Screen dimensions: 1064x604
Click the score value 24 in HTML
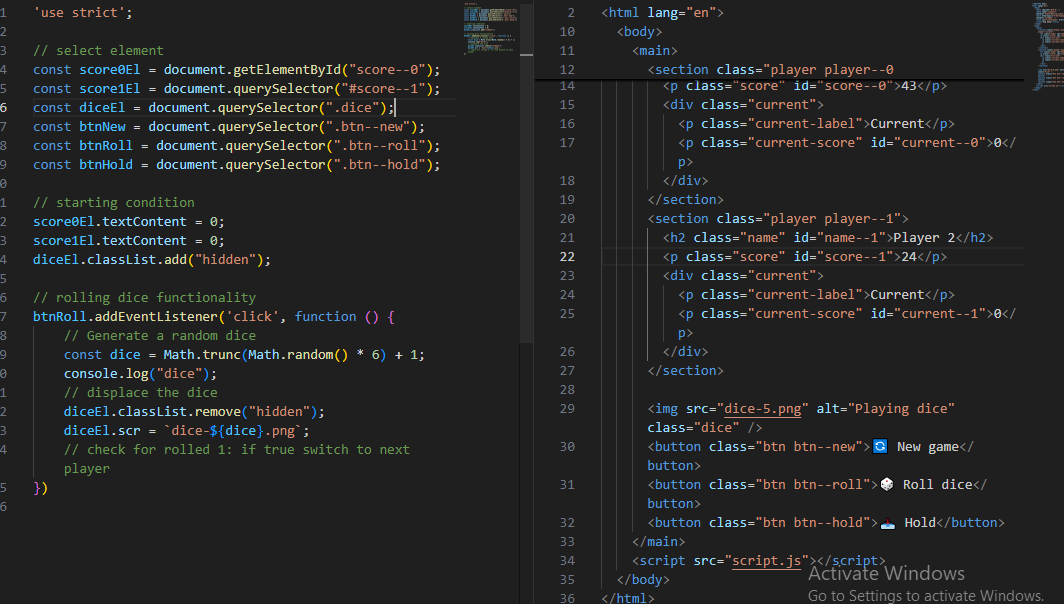coord(909,257)
